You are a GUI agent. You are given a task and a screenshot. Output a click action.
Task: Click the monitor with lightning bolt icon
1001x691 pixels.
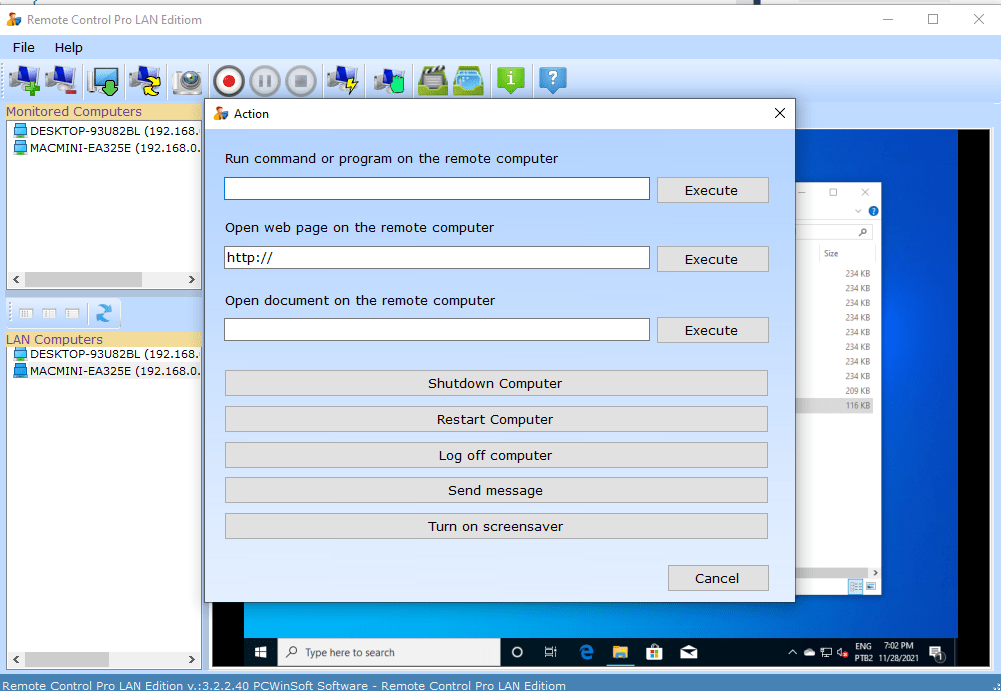pos(343,80)
